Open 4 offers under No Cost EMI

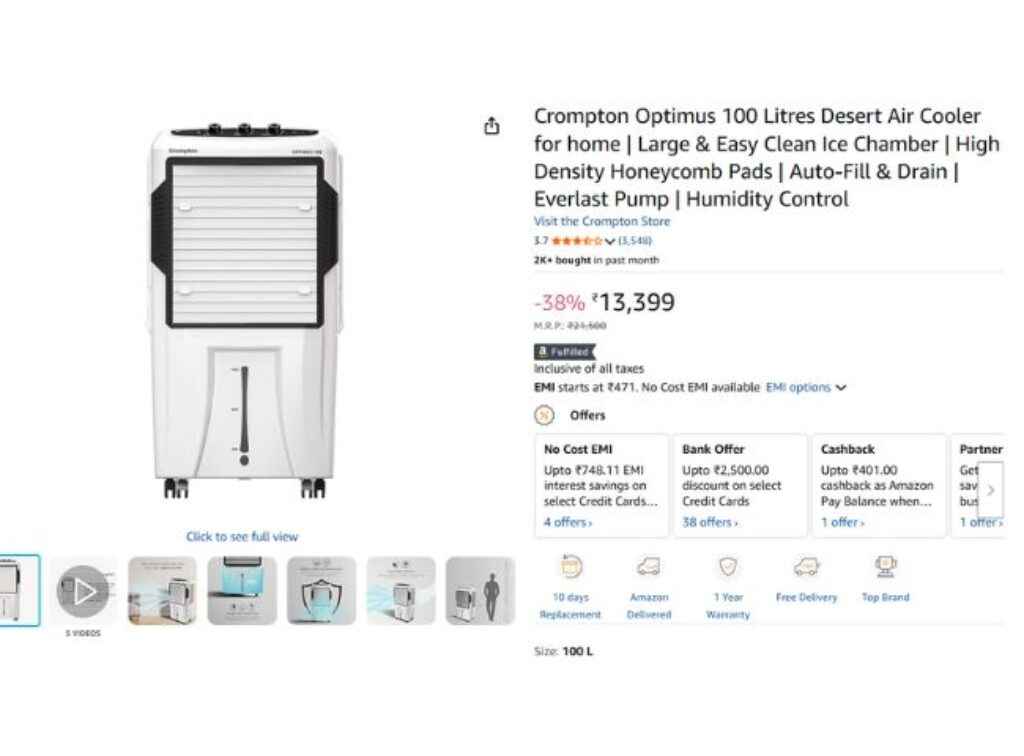click(567, 522)
